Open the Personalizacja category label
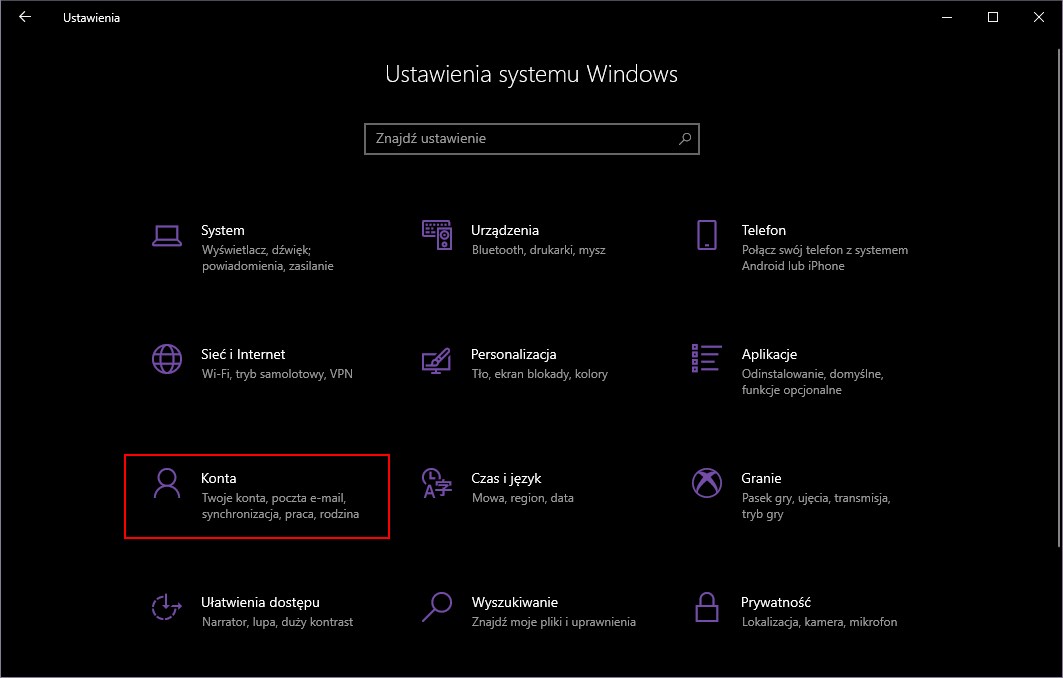The width and height of the screenshot is (1063, 678). pos(513,355)
